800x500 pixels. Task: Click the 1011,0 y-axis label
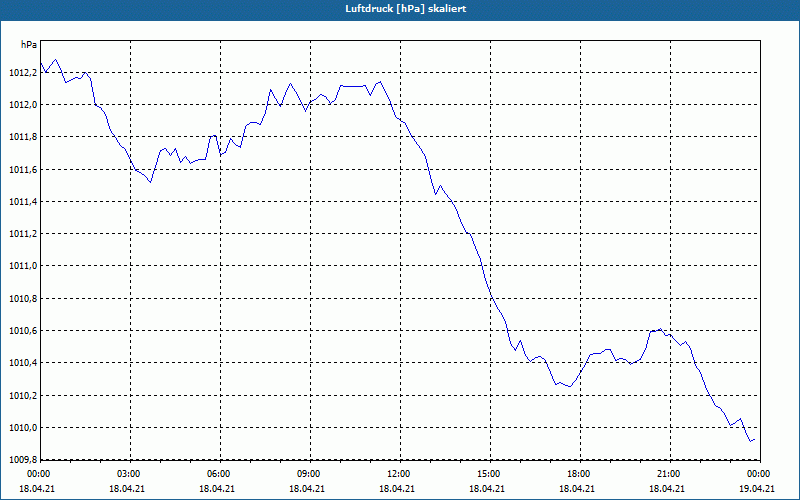coord(23,266)
